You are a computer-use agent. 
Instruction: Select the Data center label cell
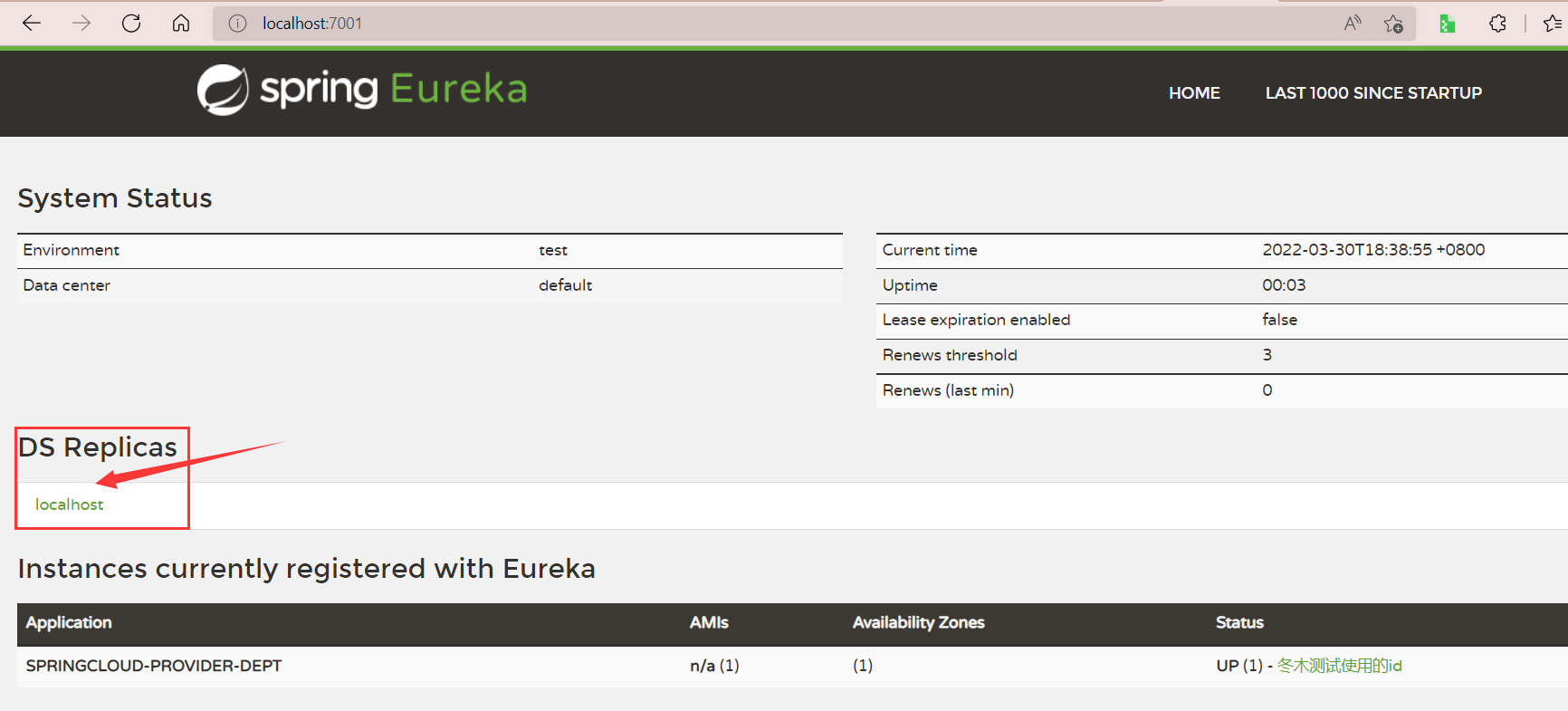(67, 285)
